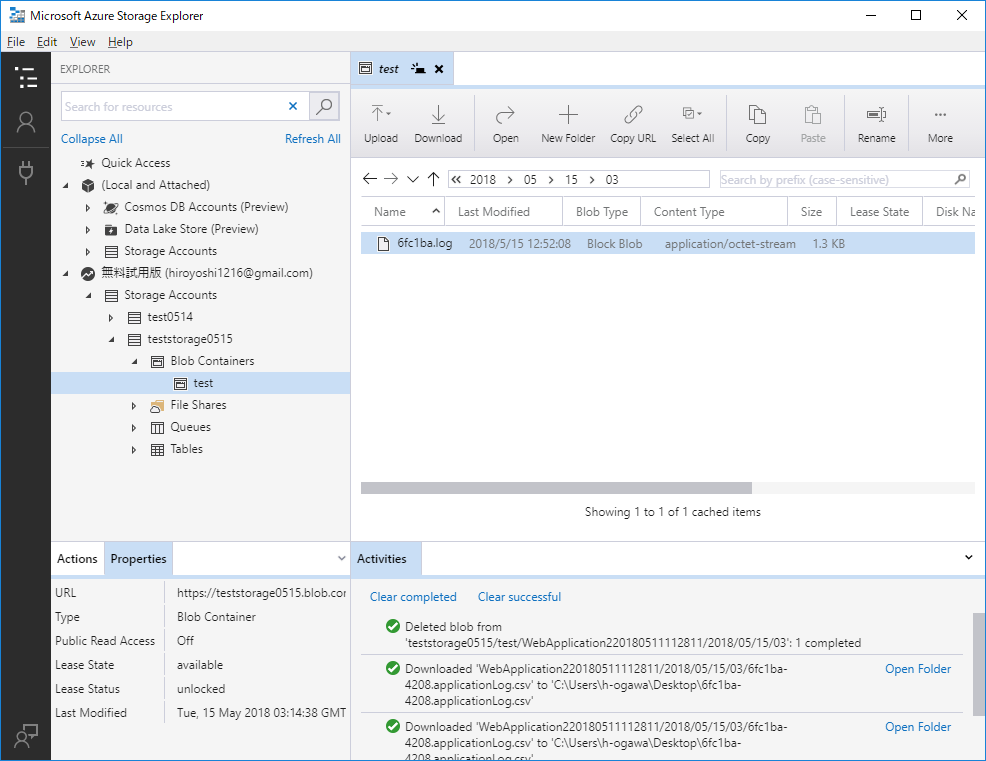Viewport: 986px width, 761px height.
Task: Click the file icon of 6fc1ba.log
Action: [383, 244]
